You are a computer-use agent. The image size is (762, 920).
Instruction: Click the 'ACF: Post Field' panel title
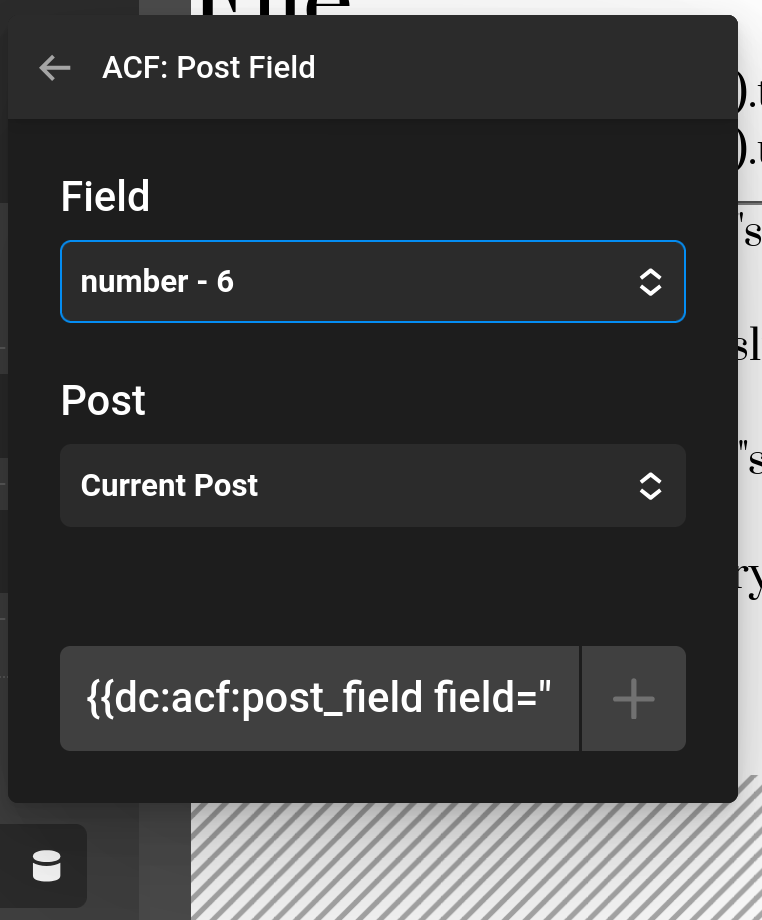pos(208,67)
